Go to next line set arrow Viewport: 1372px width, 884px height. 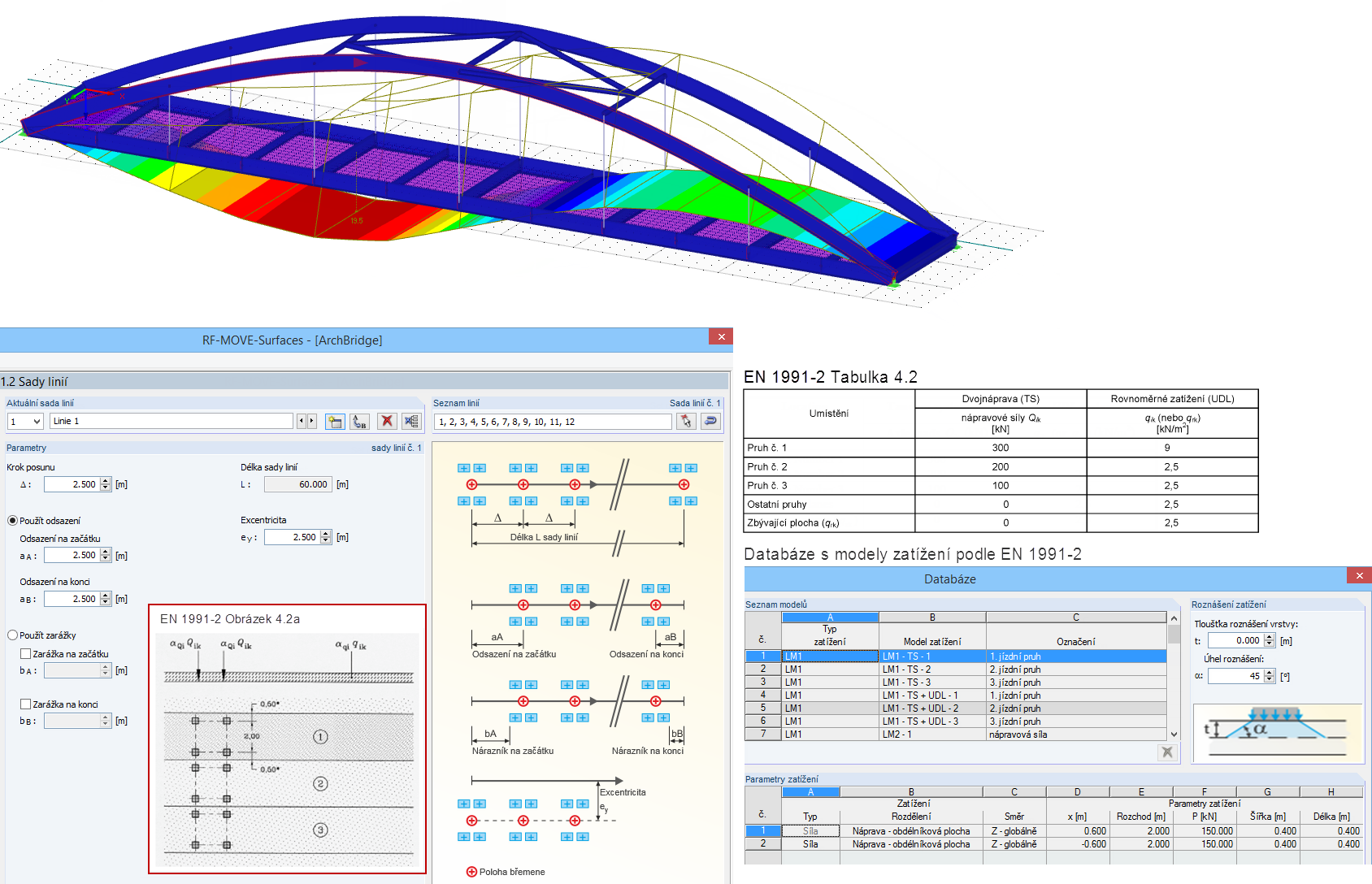click(312, 421)
